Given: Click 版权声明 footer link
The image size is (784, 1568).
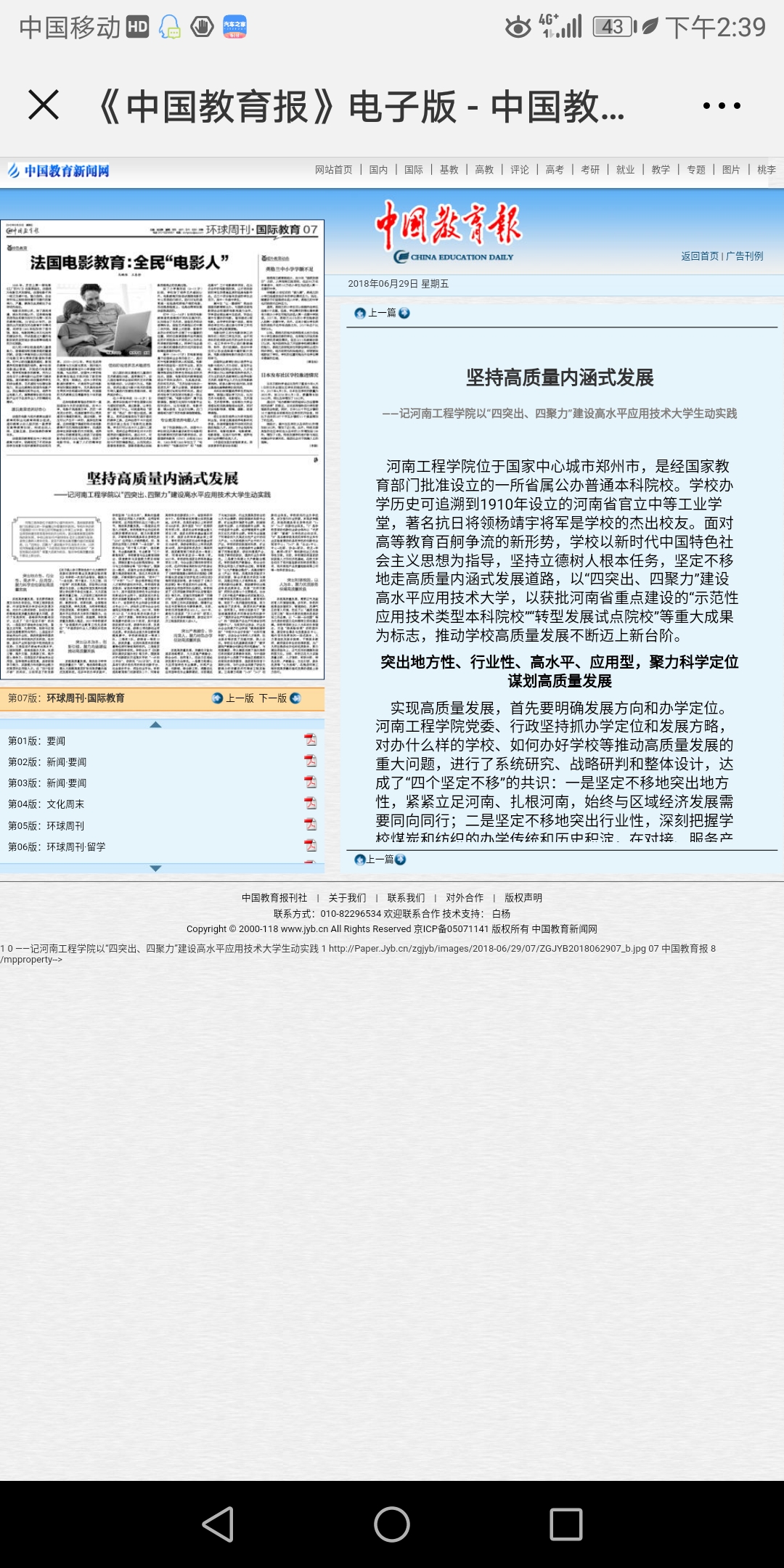Looking at the screenshot, I should 523,898.
